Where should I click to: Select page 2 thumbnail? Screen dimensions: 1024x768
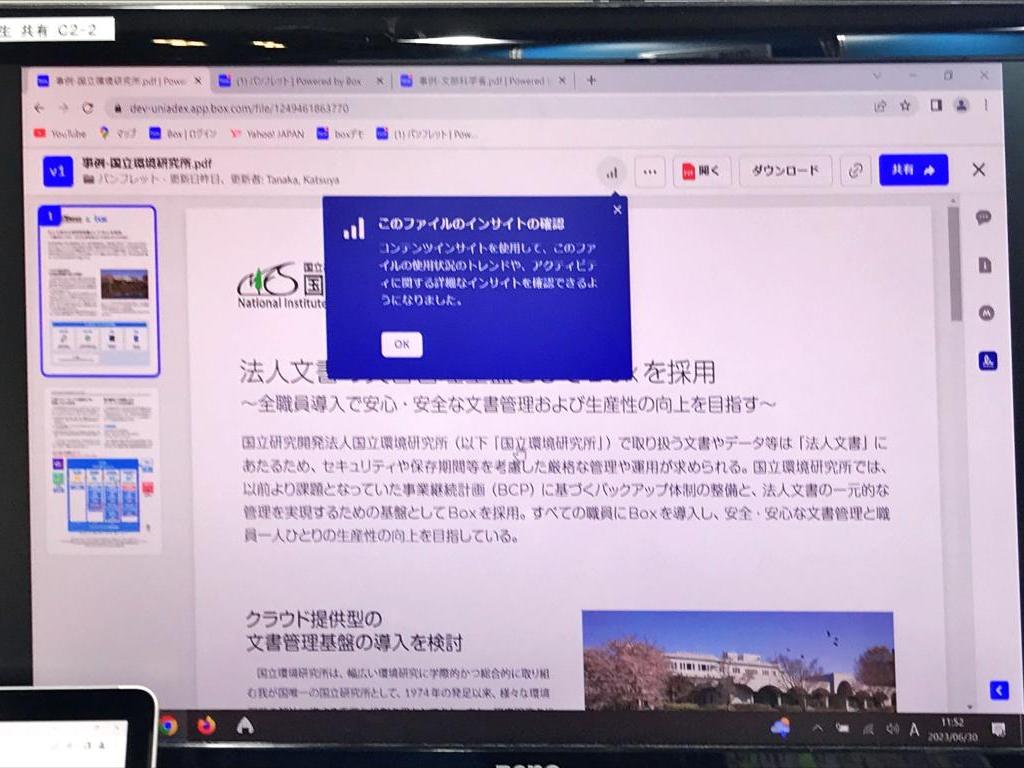tap(104, 470)
